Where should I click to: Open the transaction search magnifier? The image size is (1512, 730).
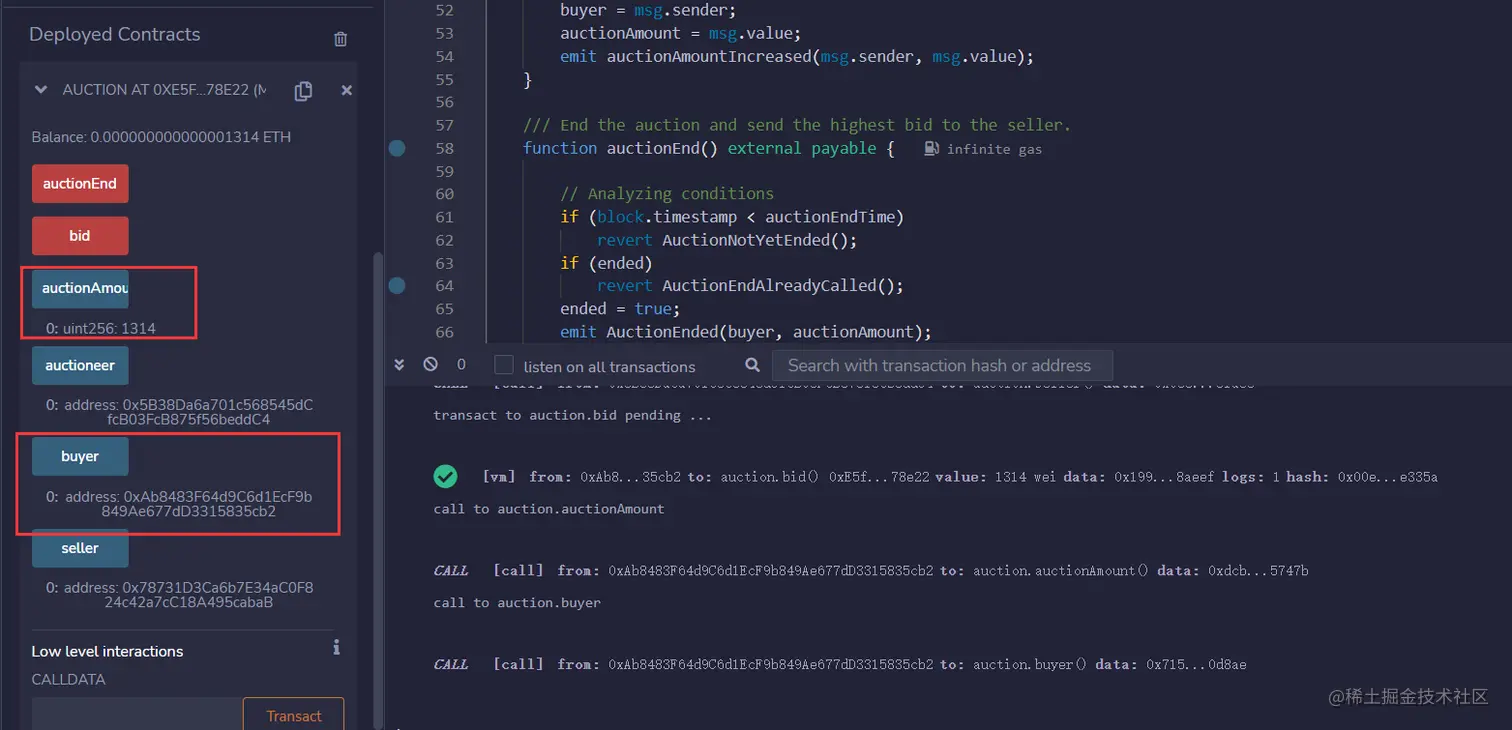click(x=753, y=365)
